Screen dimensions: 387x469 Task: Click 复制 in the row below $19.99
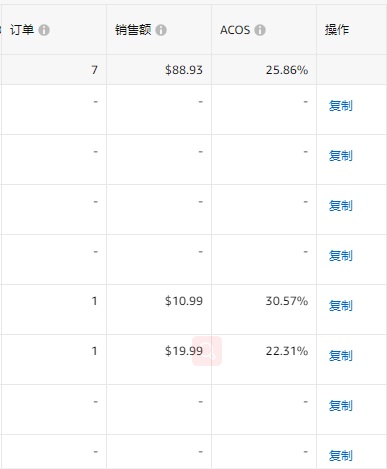[340, 406]
